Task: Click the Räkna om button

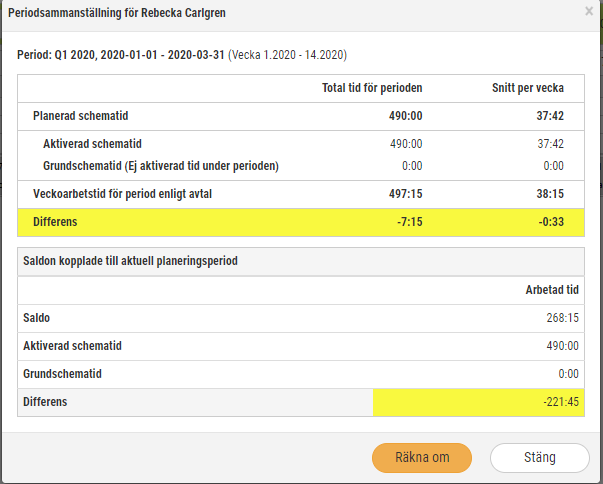Action: (x=422, y=457)
